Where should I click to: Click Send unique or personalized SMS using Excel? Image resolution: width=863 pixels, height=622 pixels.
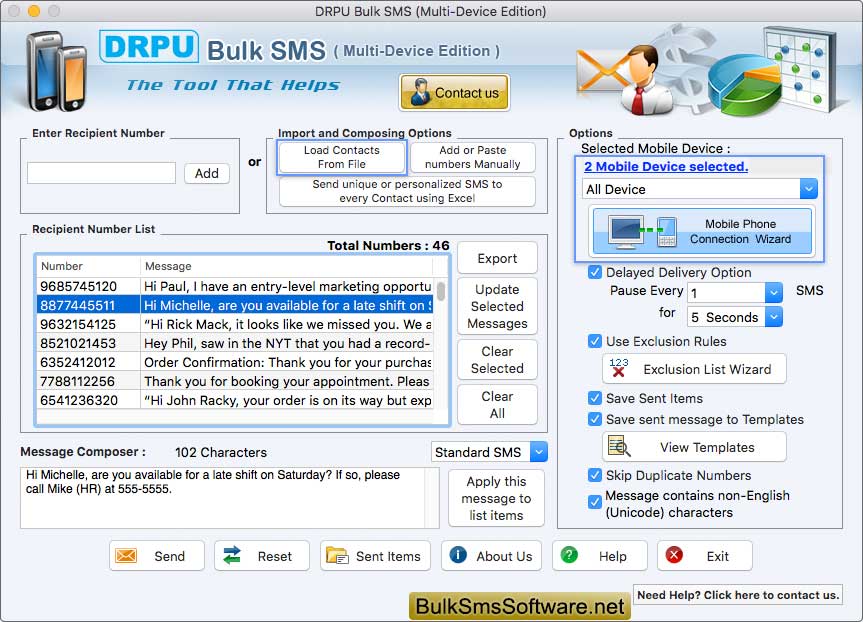click(x=407, y=191)
